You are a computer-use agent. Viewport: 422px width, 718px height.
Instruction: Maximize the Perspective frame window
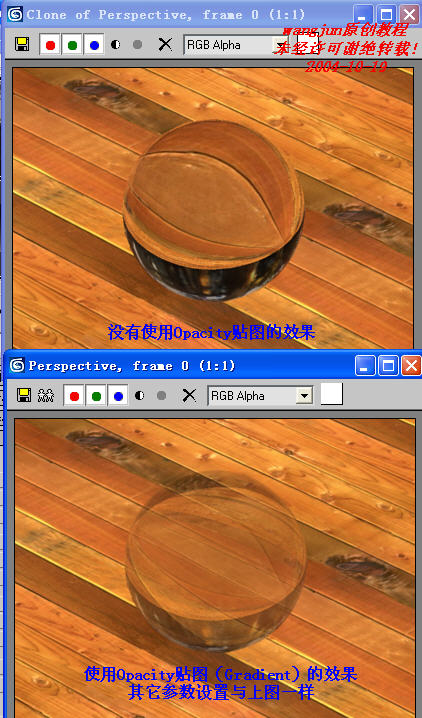point(388,365)
